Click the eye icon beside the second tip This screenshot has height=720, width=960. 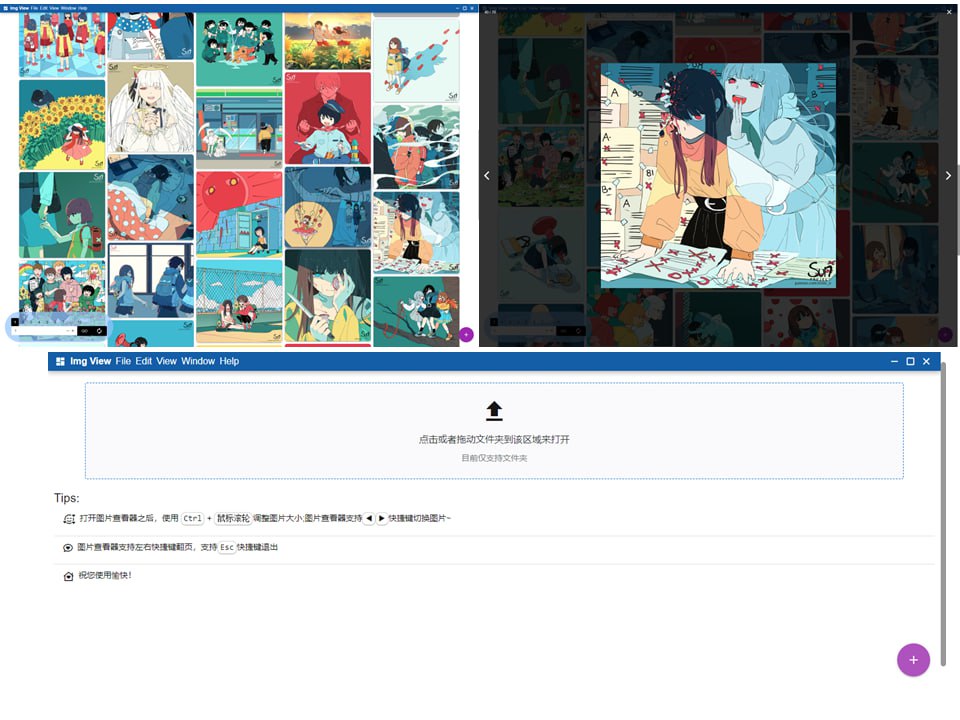click(x=66, y=546)
